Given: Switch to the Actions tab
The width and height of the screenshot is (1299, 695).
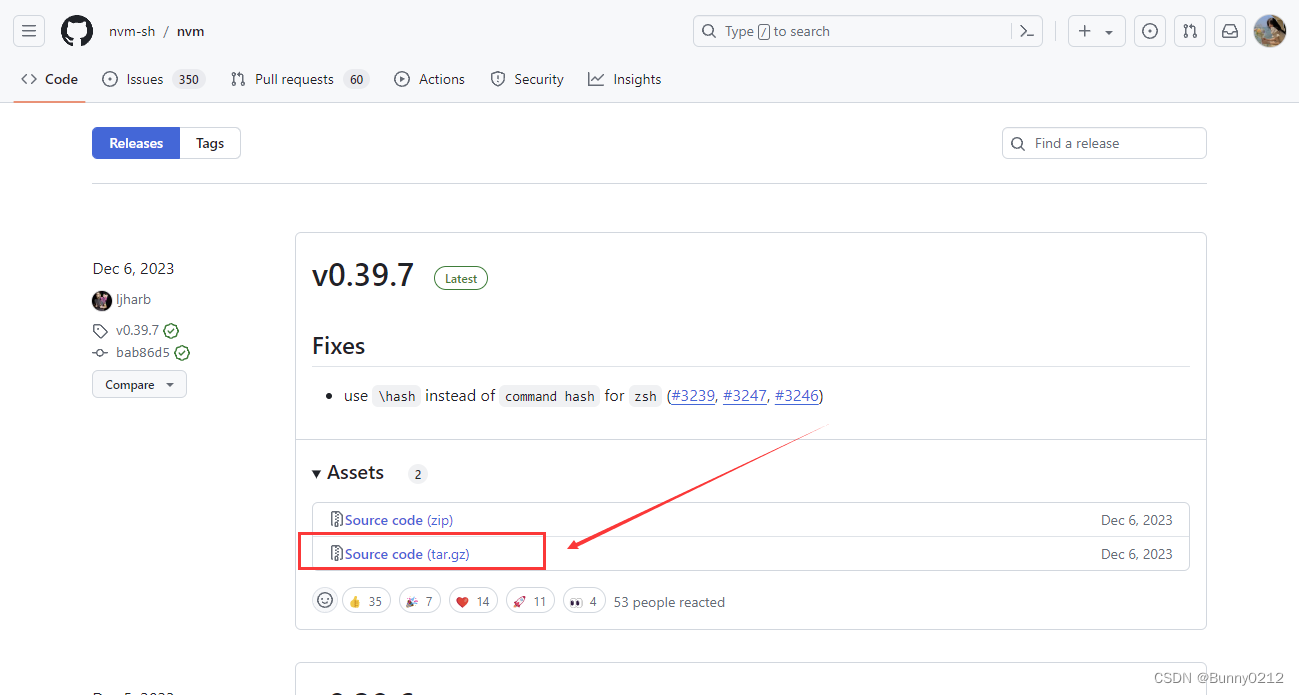Looking at the screenshot, I should (430, 79).
